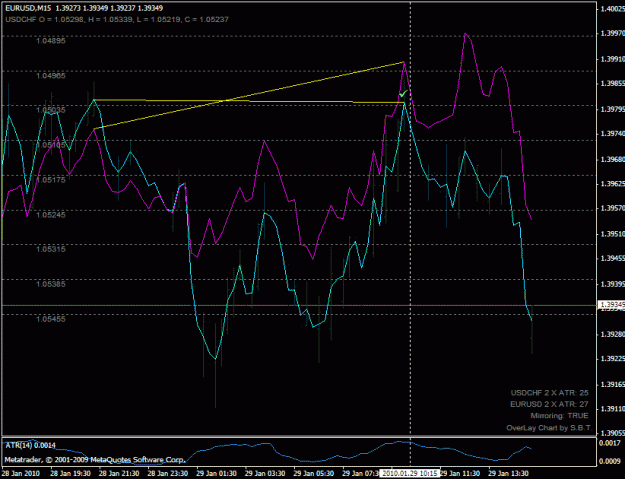Click the 1.39795 price scale value

click(613, 109)
